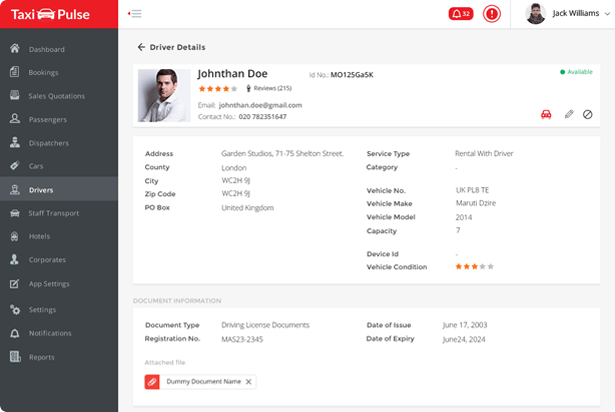The image size is (615, 412).
Task: Click the Bookings clipboard icon
Action: pos(15,72)
